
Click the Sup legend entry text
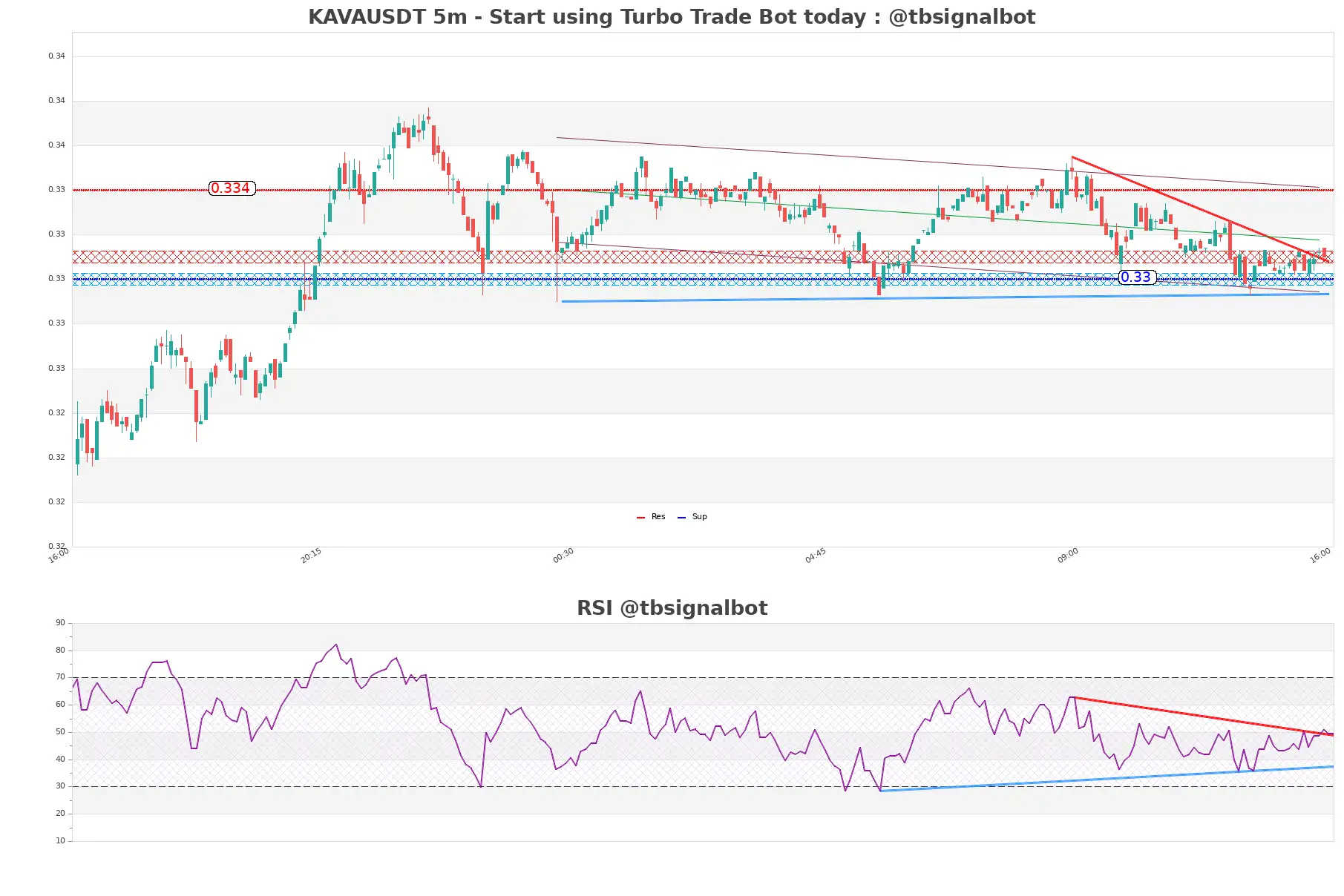699,517
